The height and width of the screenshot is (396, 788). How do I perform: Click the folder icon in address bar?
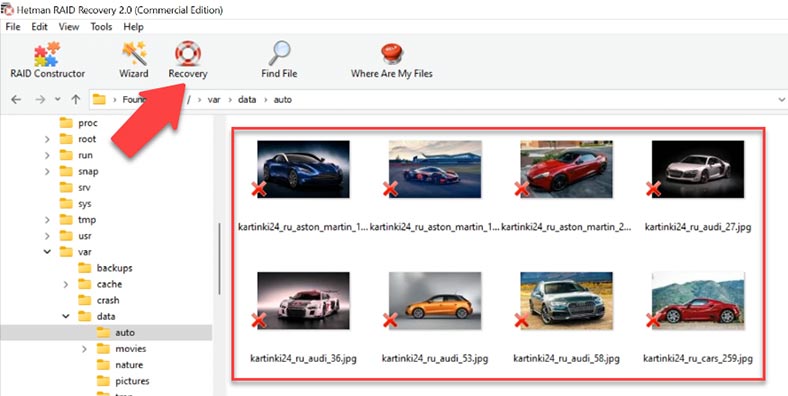click(x=100, y=100)
